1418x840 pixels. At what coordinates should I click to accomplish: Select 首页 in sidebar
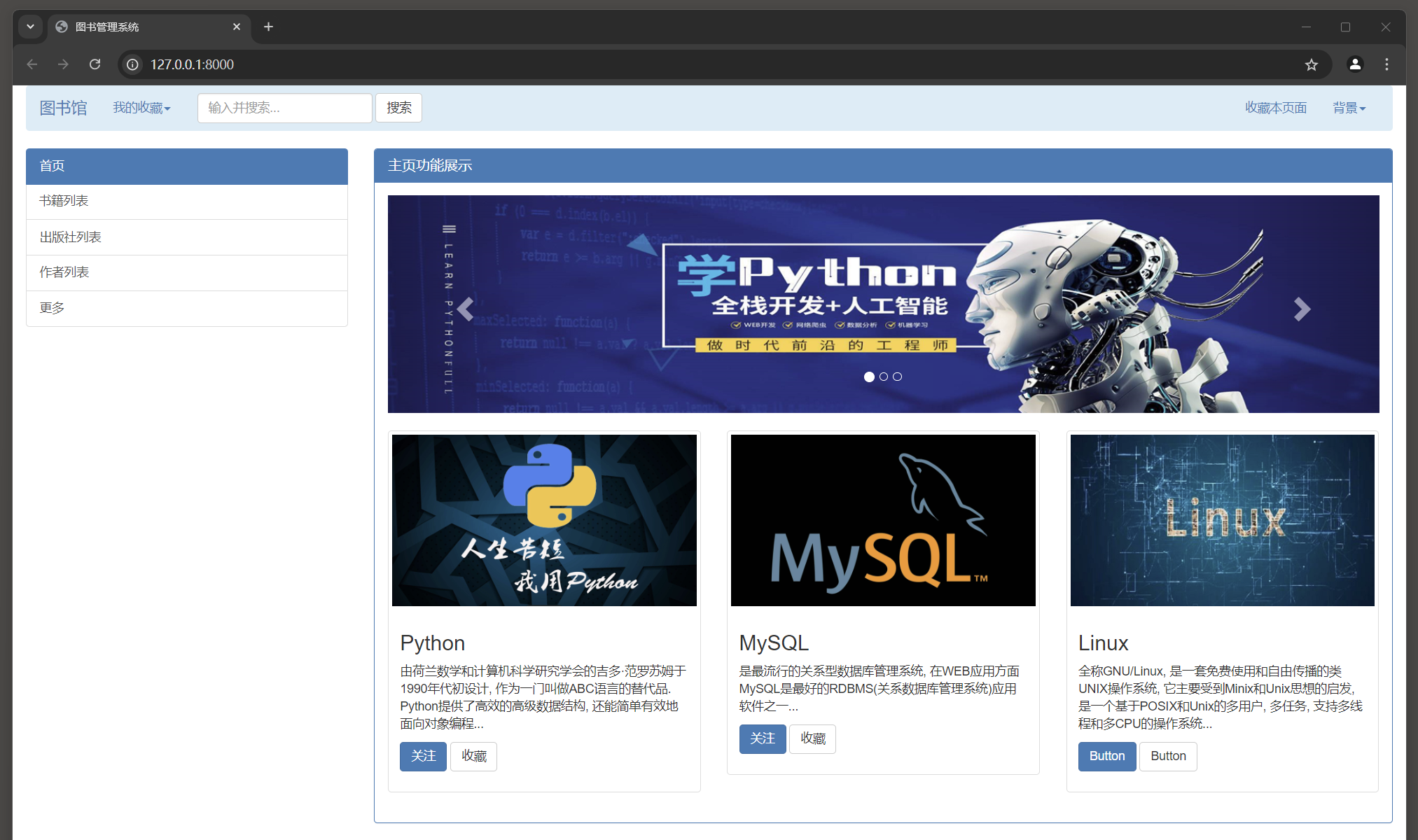pos(187,166)
